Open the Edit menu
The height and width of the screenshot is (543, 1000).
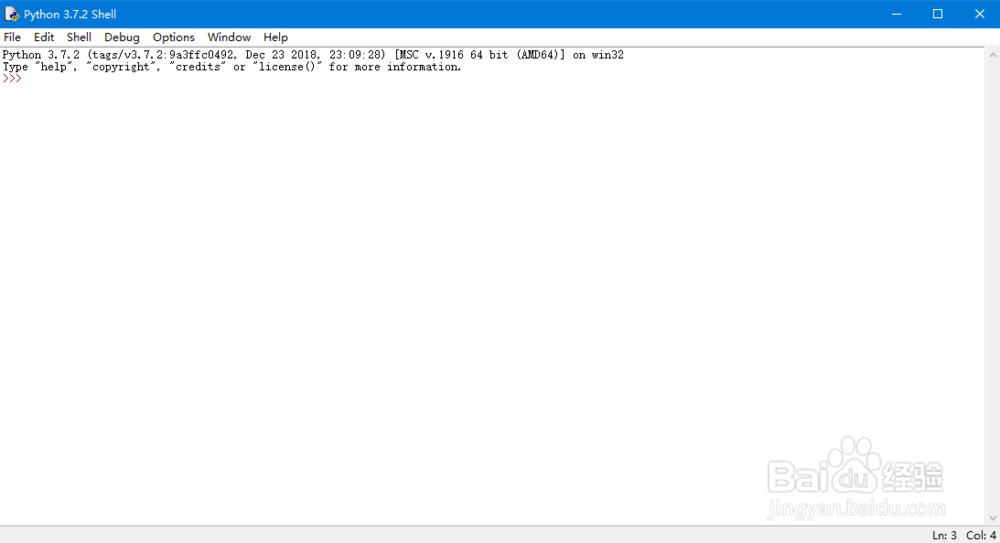(x=43, y=37)
